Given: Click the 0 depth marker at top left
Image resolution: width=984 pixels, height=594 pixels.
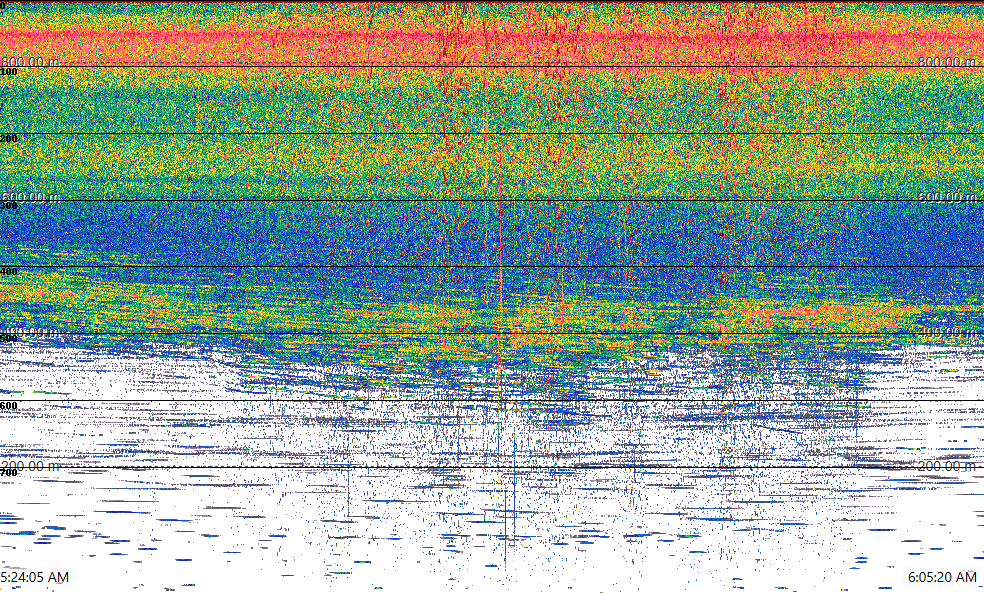Looking at the screenshot, I should (3, 6).
